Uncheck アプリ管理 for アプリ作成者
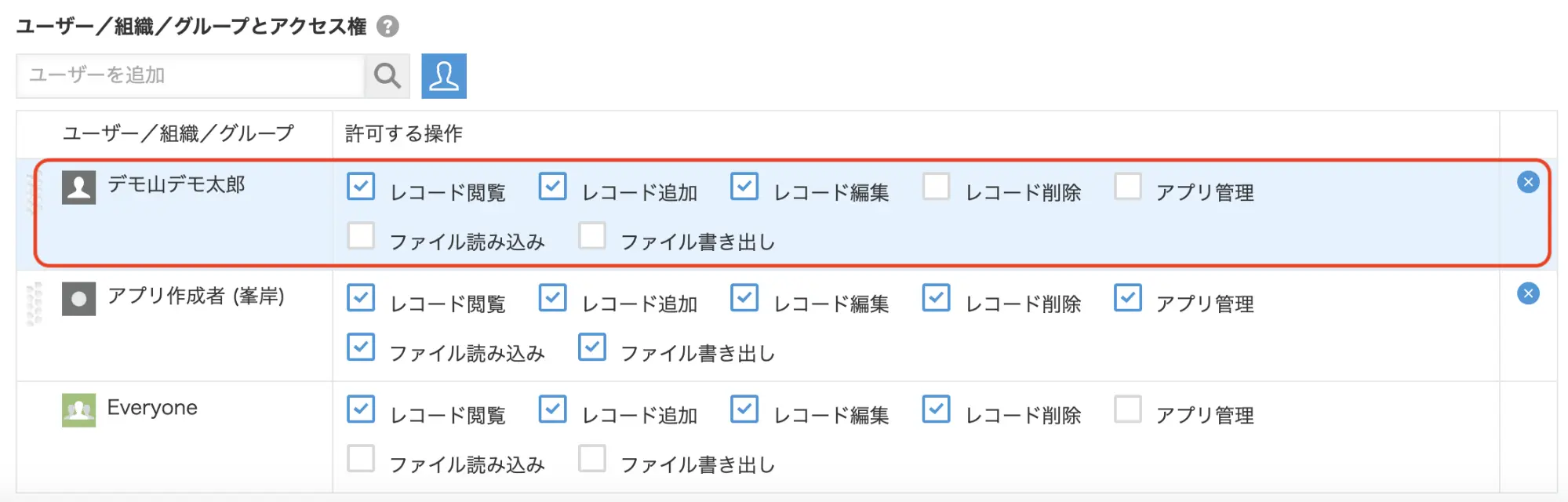Screen dimensions: 1568x502 (1128, 298)
